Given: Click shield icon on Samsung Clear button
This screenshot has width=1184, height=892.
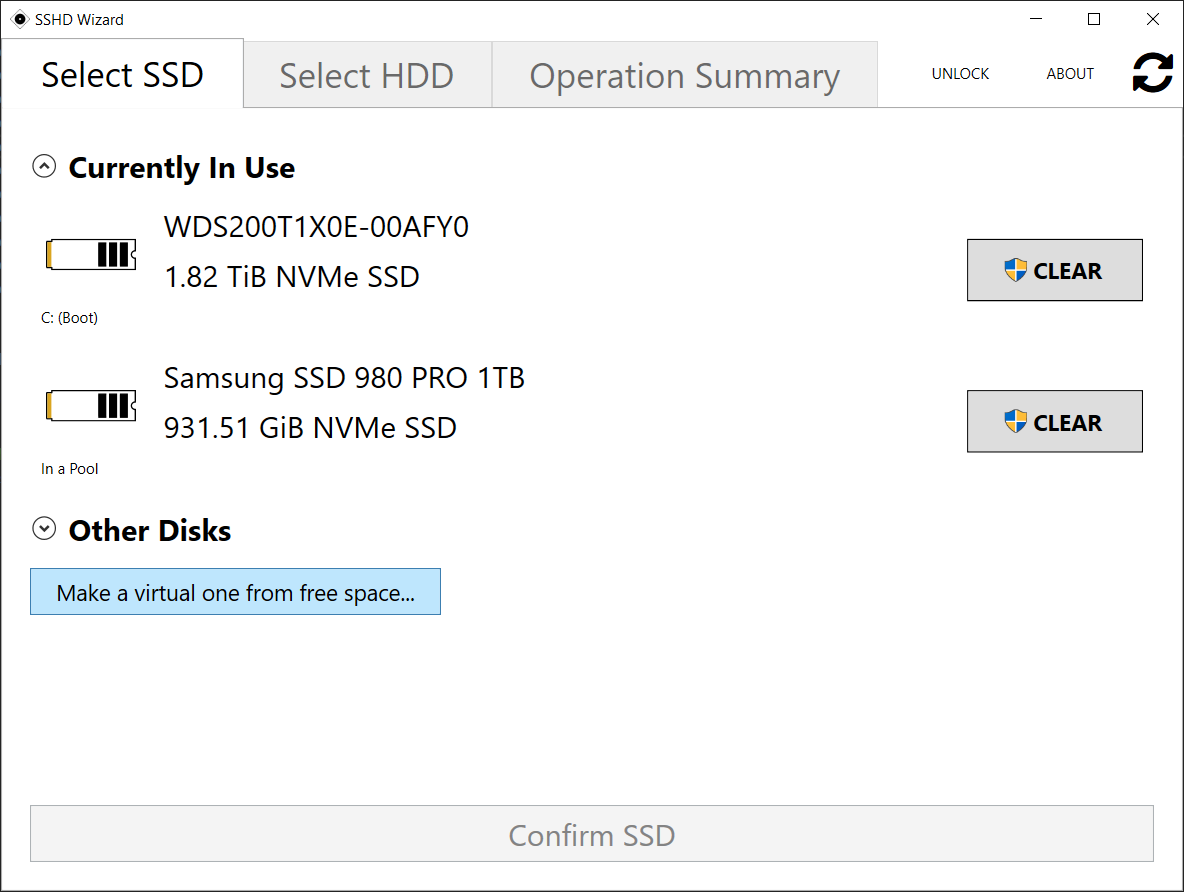Looking at the screenshot, I should pyautogui.click(x=1015, y=422).
